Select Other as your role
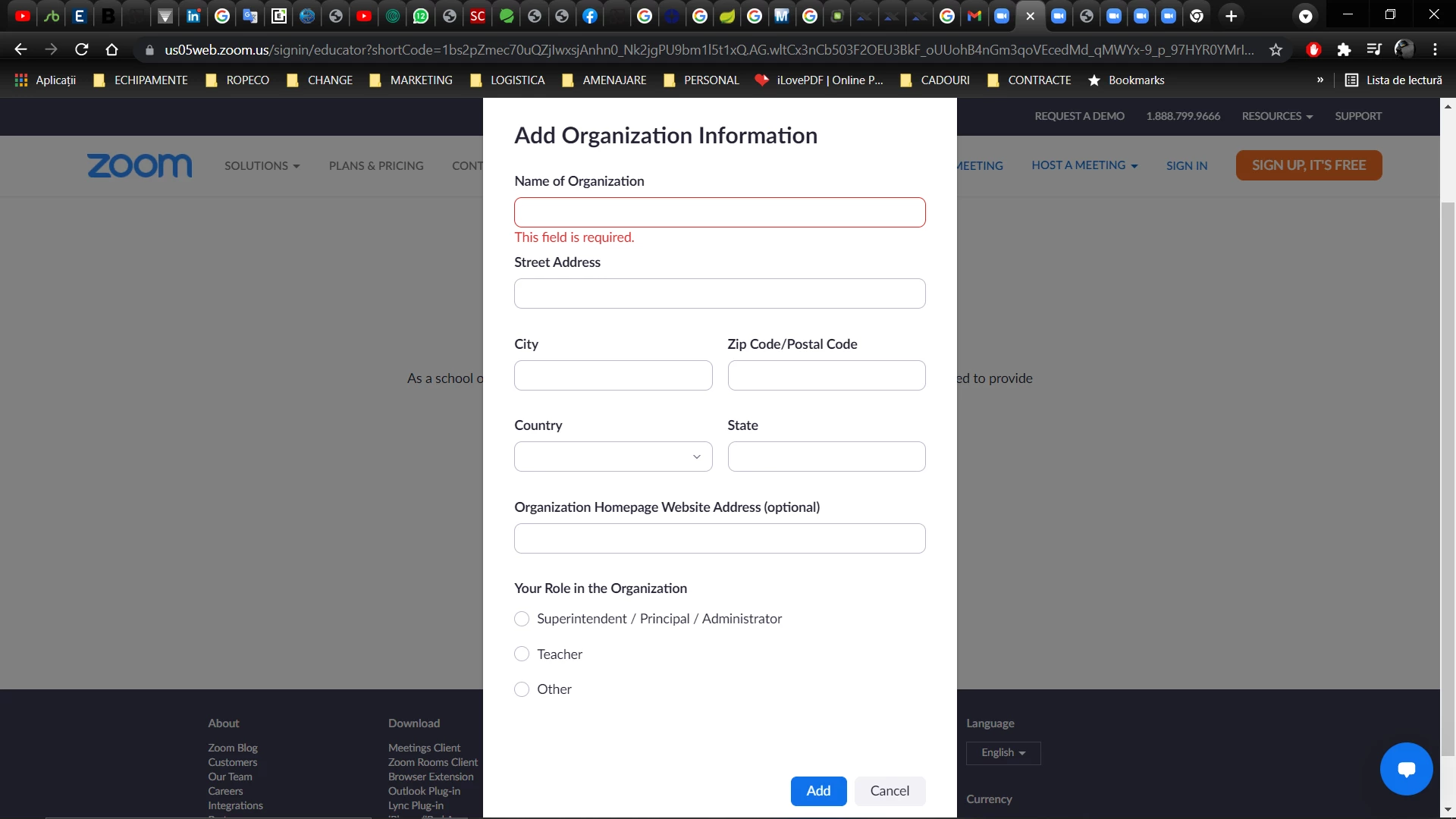This screenshot has width=1456, height=819. click(x=522, y=689)
